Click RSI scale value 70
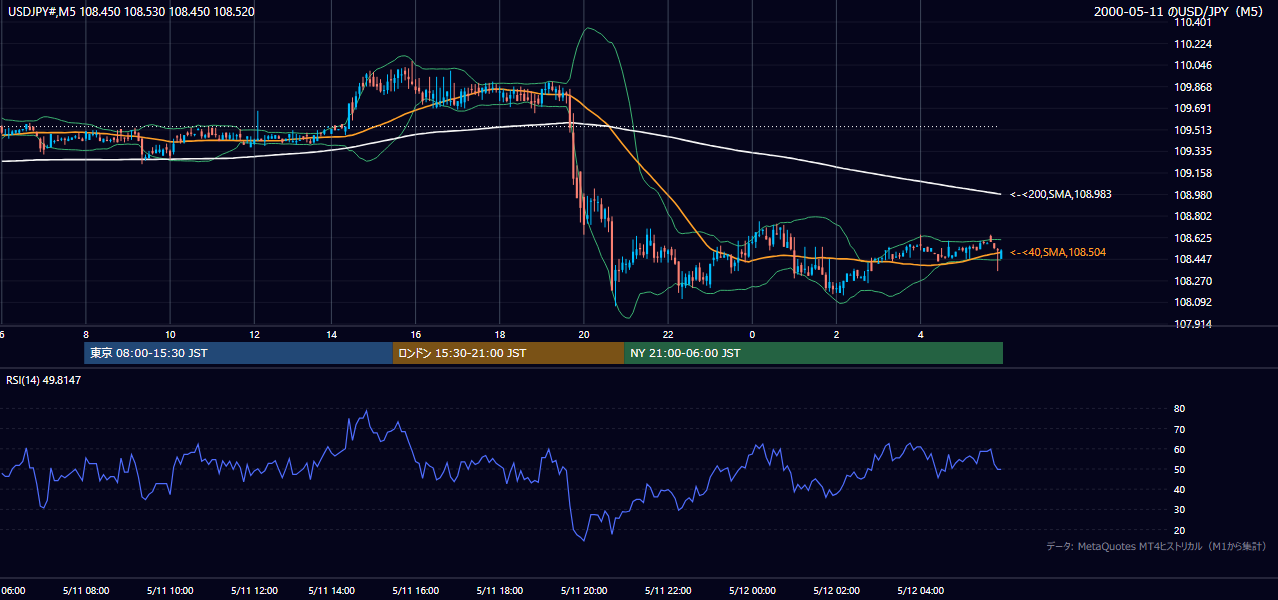This screenshot has height=600, width=1278. [x=1180, y=429]
